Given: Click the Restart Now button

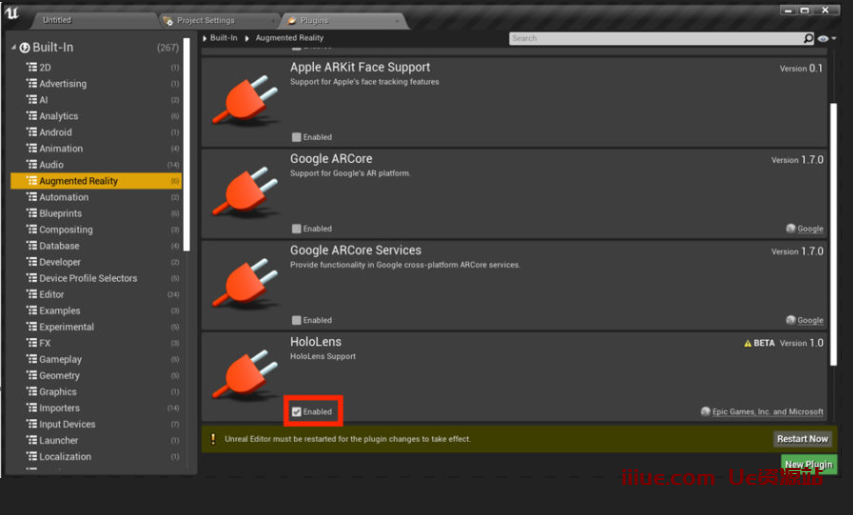Looking at the screenshot, I should (802, 439).
